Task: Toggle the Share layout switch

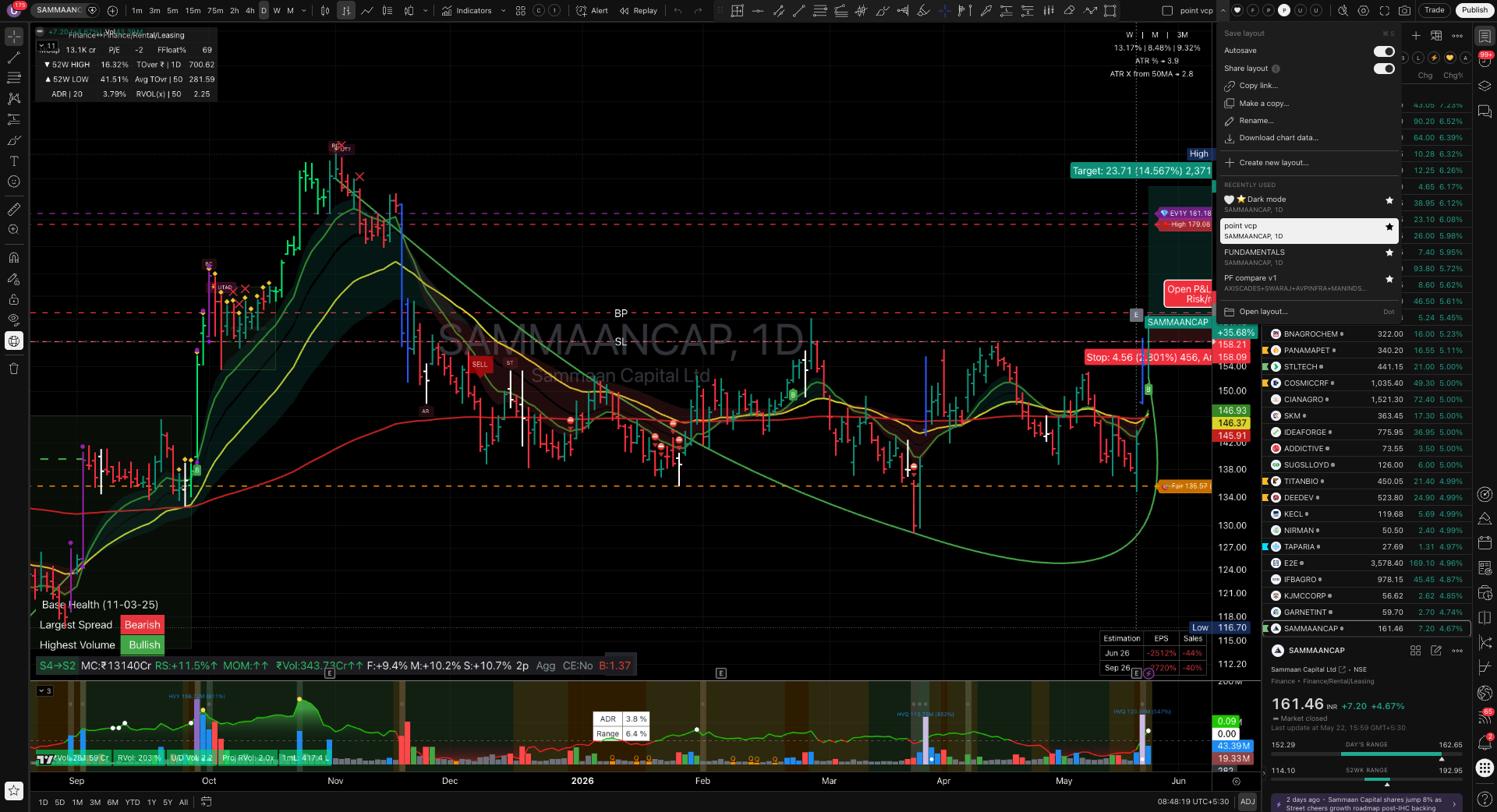Action: point(1384,69)
